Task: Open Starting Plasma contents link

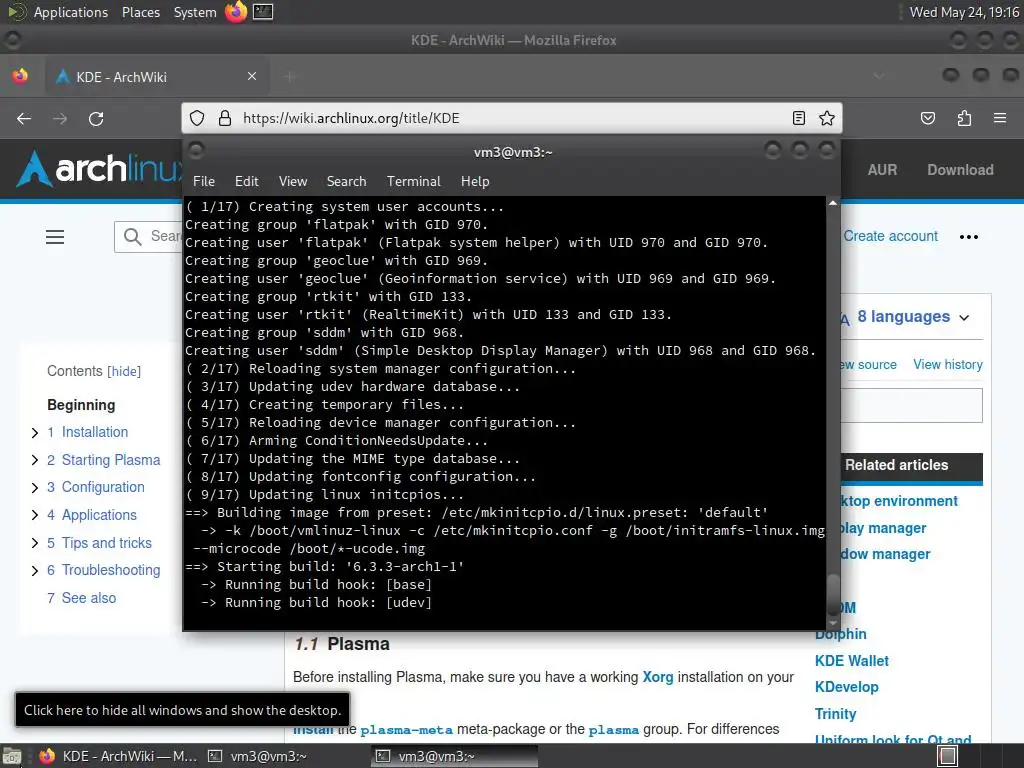Action: point(110,460)
